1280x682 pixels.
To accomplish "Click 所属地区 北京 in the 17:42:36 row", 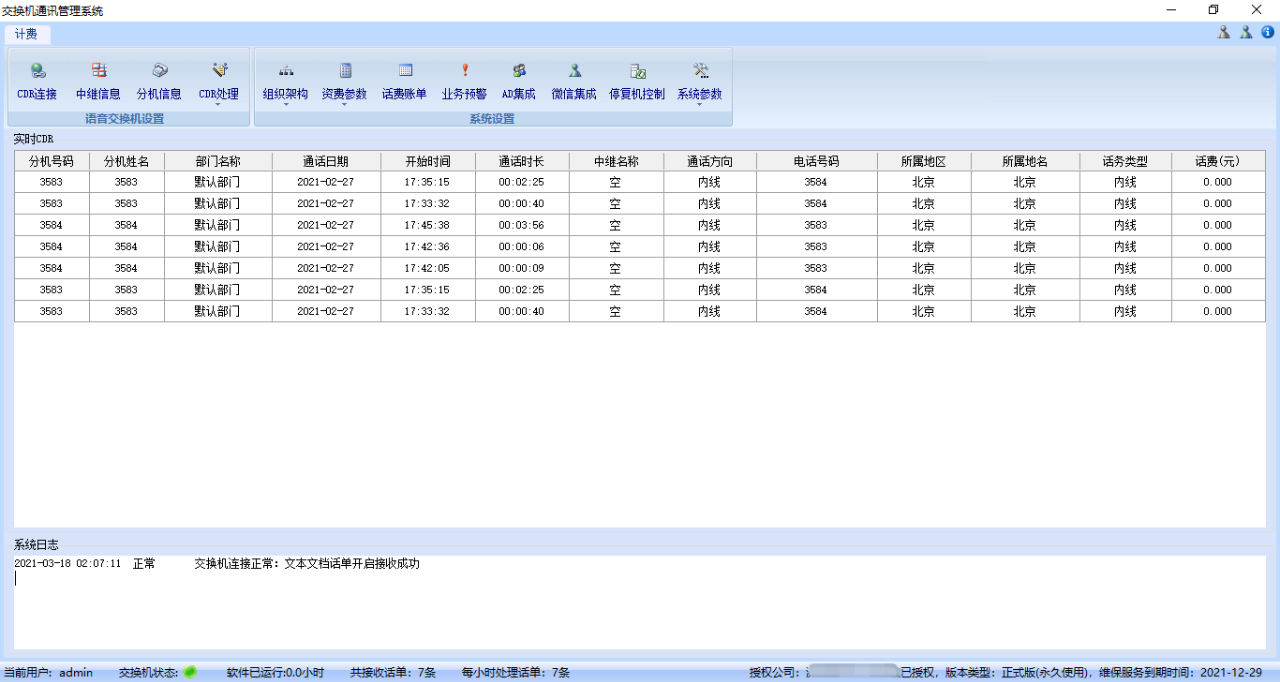I will 923,247.
